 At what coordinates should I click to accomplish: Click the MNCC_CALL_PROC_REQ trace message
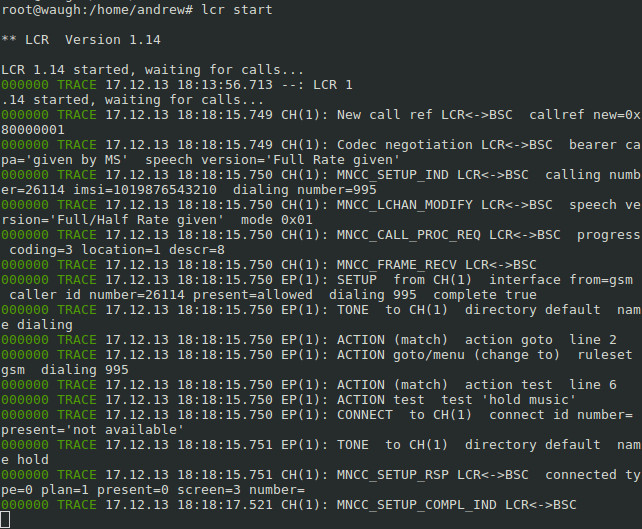409,235
